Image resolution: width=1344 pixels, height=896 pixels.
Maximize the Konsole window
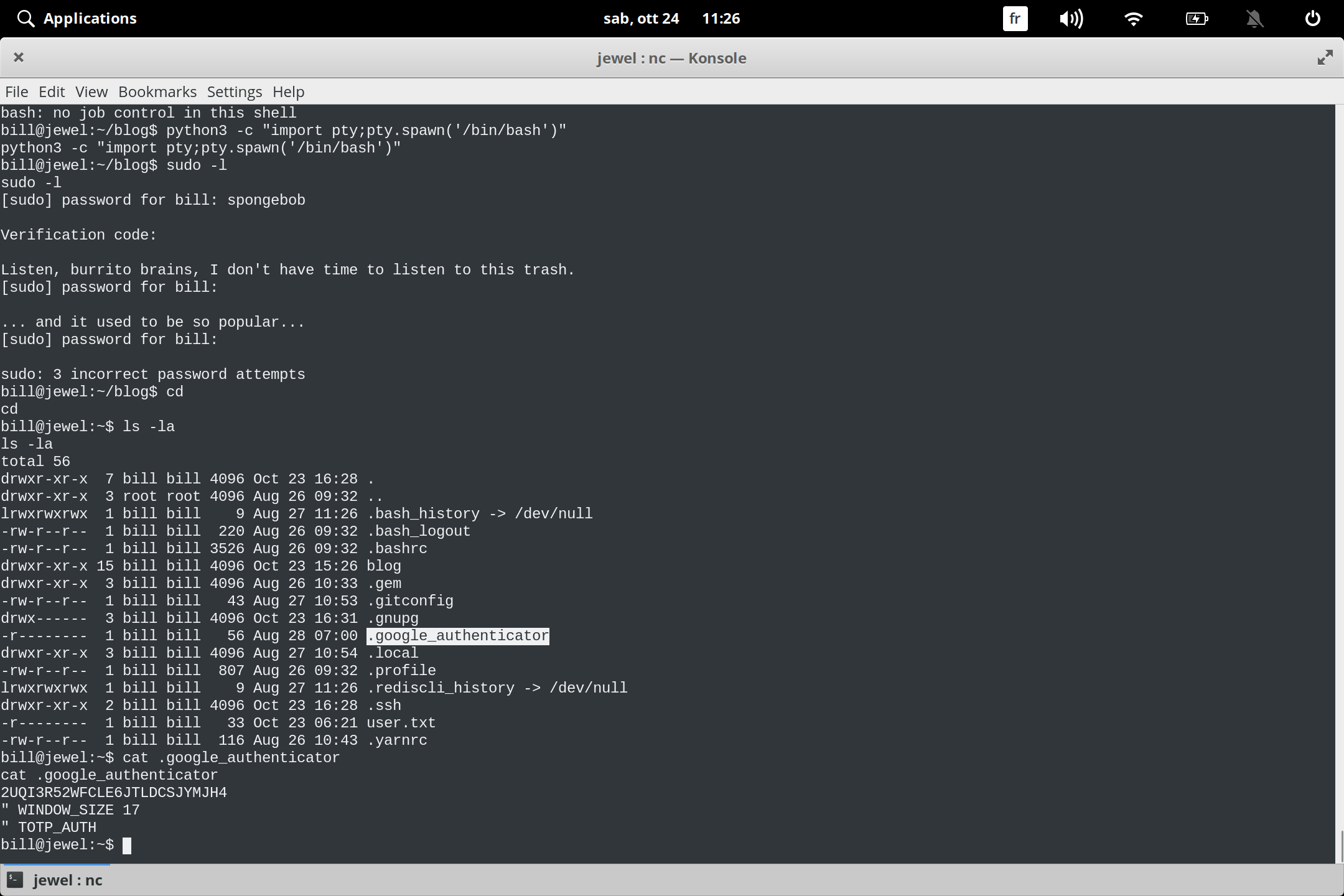click(x=1325, y=57)
